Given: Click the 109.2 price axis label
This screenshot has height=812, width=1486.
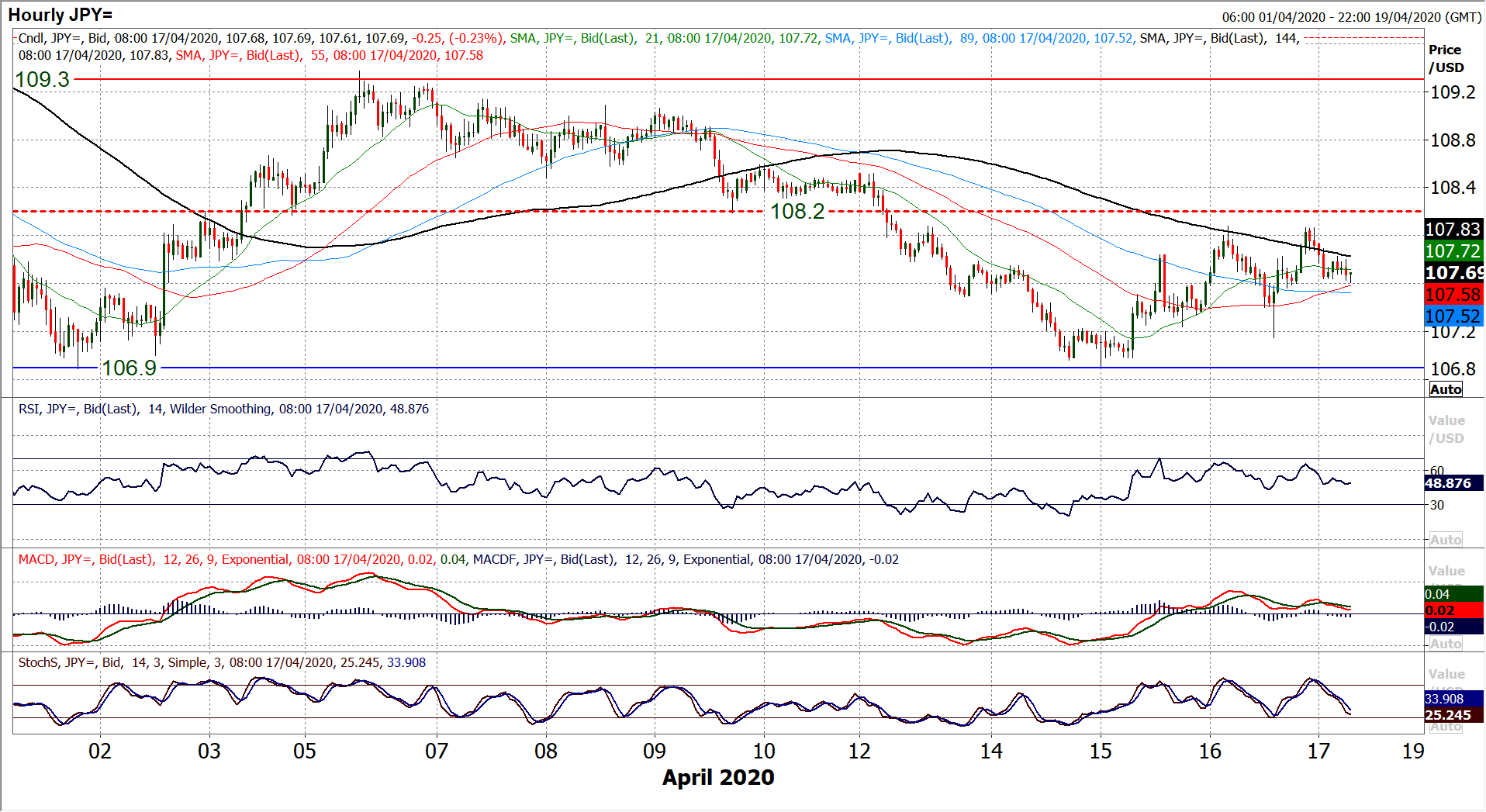Looking at the screenshot, I should pyautogui.click(x=1453, y=92).
